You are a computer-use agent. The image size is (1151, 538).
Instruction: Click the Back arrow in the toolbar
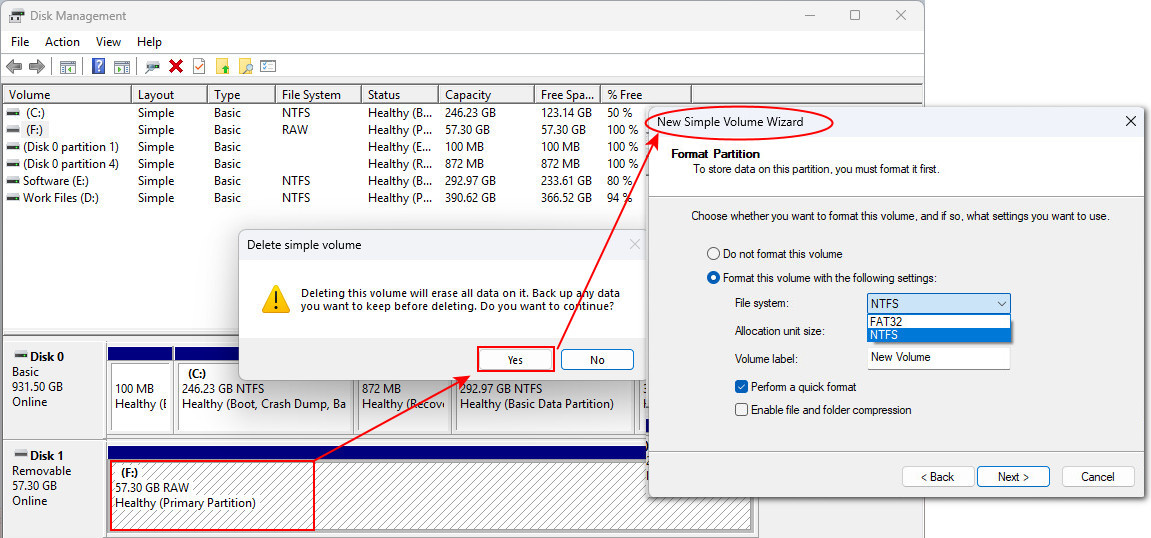click(x=14, y=67)
